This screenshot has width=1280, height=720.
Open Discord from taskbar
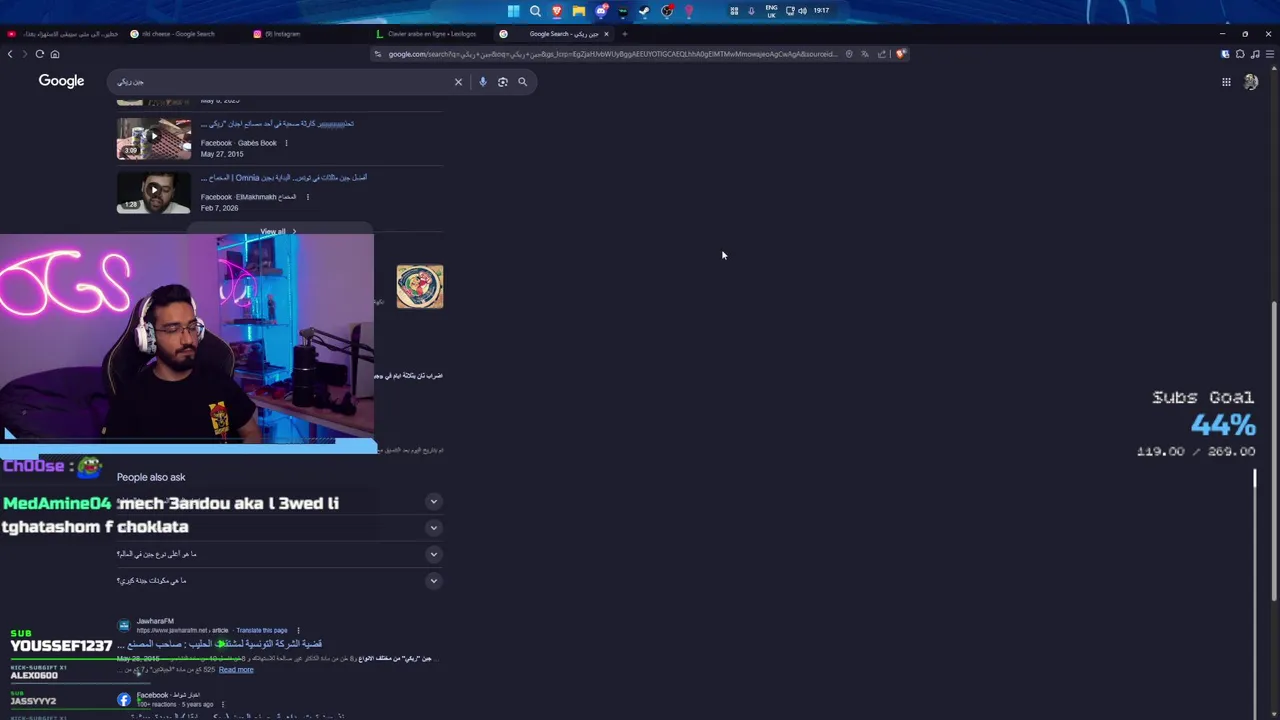click(601, 11)
